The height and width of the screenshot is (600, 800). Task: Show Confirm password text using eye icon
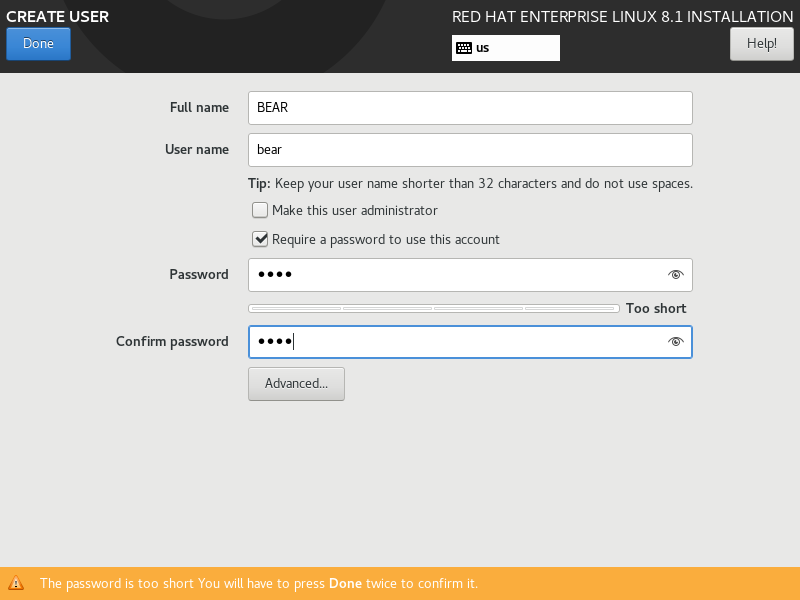tap(676, 342)
